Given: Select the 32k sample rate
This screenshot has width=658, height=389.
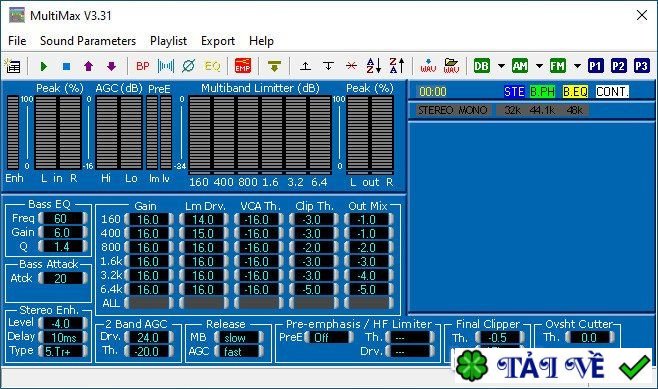Looking at the screenshot, I should tap(512, 110).
